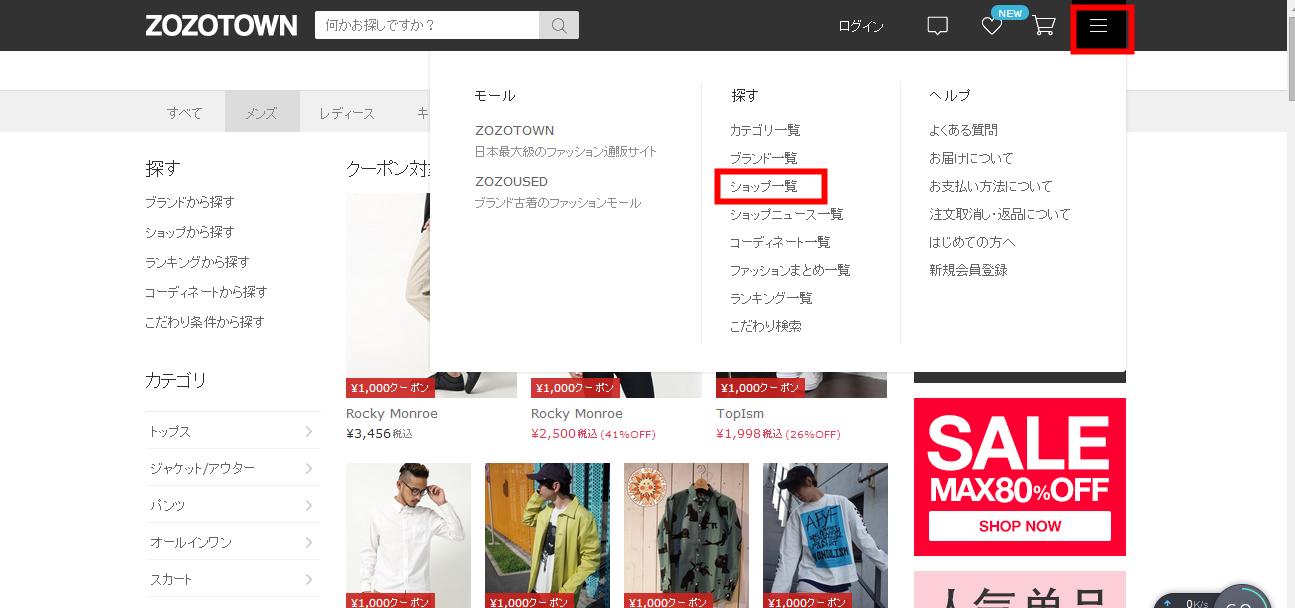The image size is (1295, 608).
Task: Open よくある質問 help link
Action: pyautogui.click(x=963, y=130)
